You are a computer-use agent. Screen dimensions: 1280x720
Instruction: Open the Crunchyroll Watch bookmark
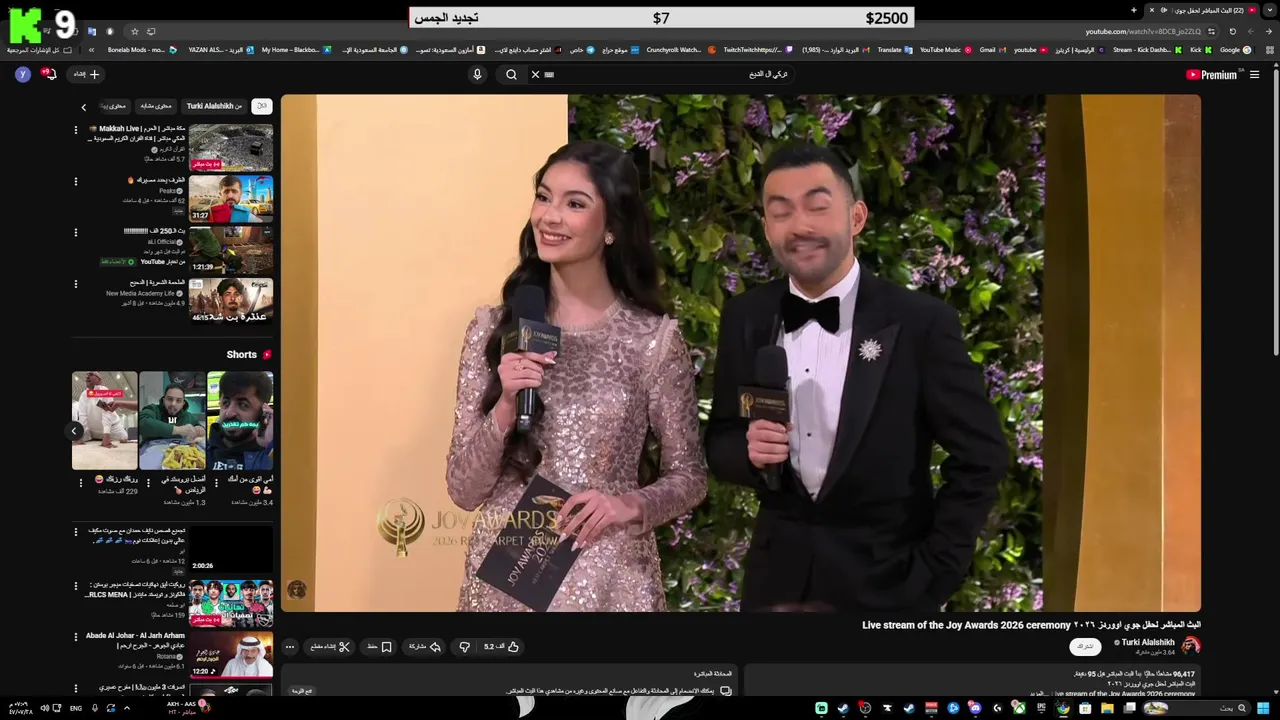(x=679, y=49)
